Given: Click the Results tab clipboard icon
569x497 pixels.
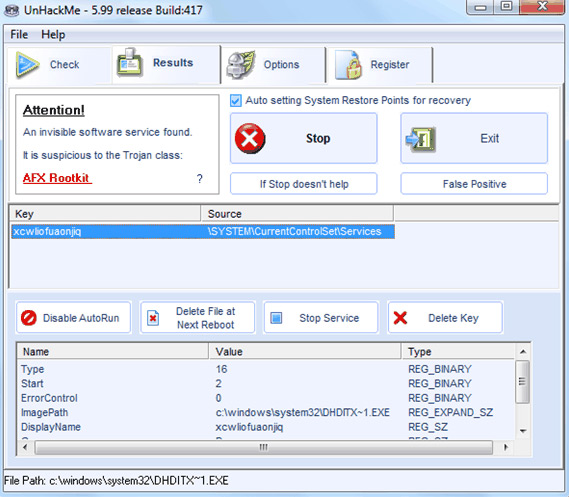Looking at the screenshot, I should [x=130, y=62].
